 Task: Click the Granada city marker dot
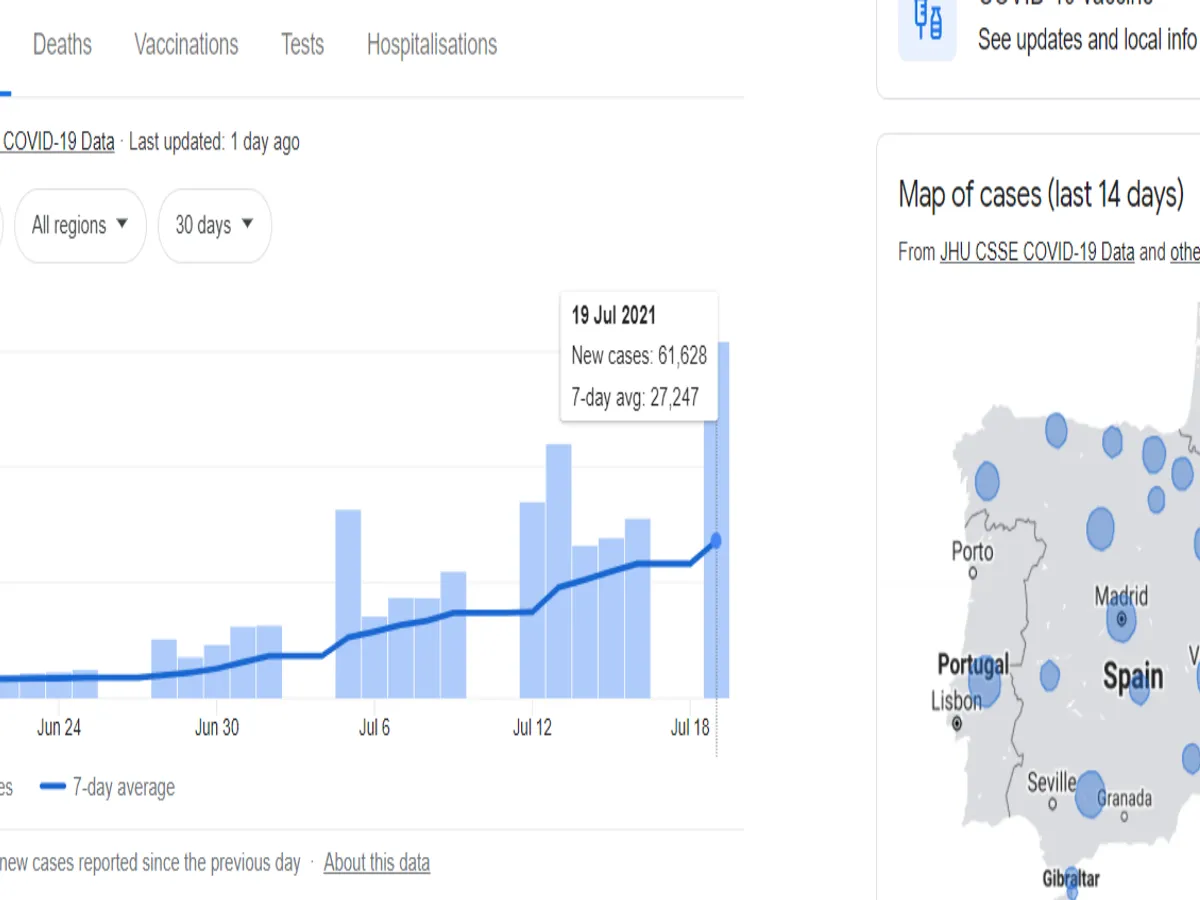coord(1124,816)
